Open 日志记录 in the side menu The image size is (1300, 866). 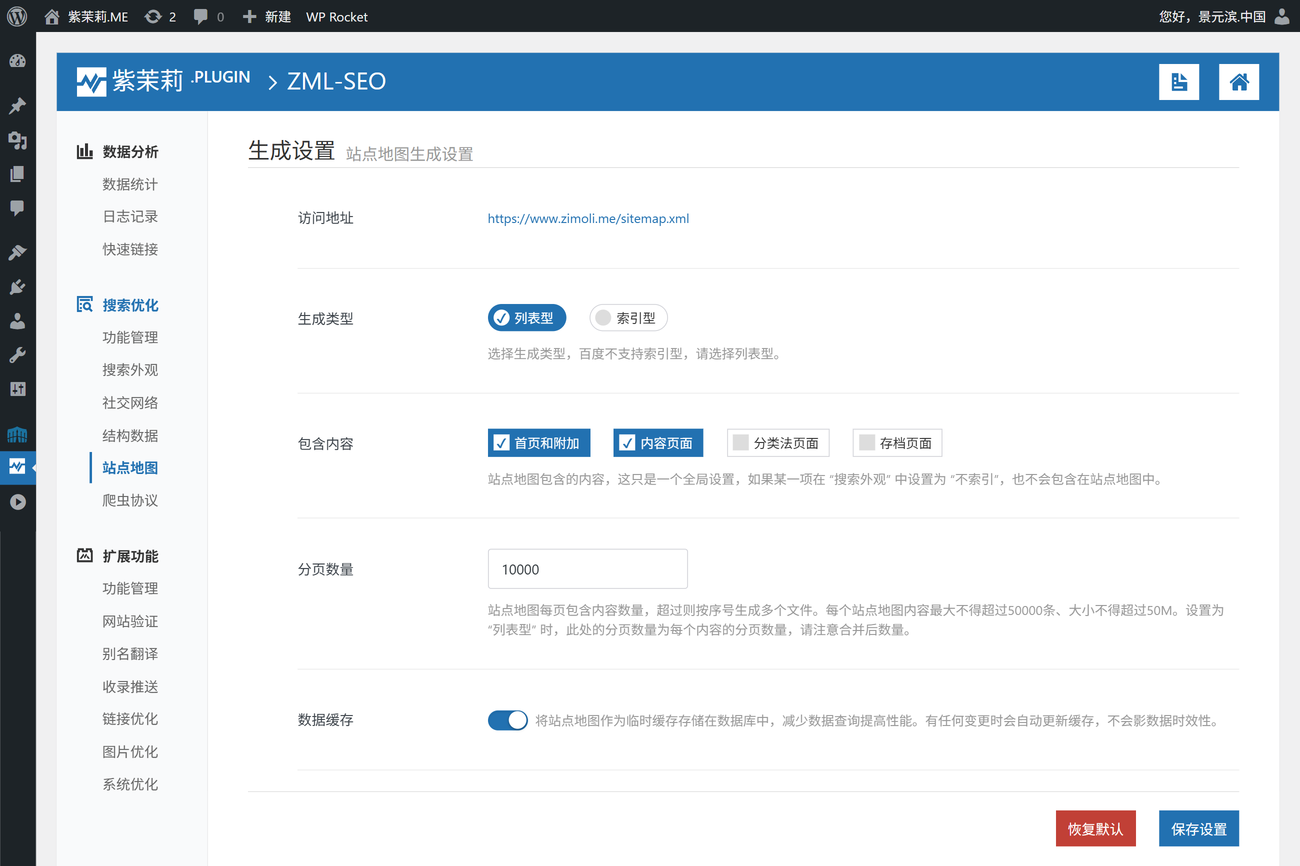(130, 216)
